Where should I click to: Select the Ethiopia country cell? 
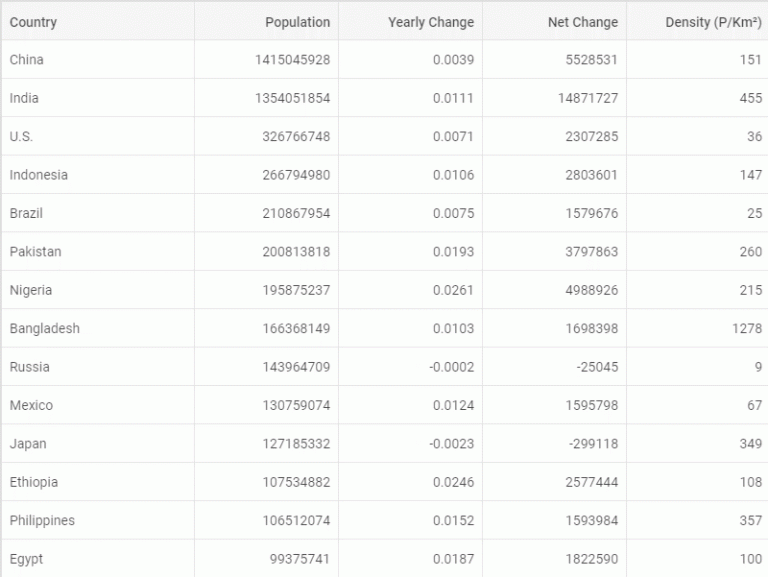pyautogui.click(x=98, y=482)
